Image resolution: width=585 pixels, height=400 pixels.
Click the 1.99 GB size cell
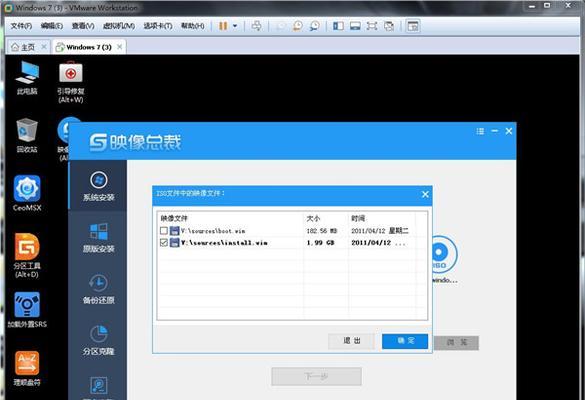320,243
